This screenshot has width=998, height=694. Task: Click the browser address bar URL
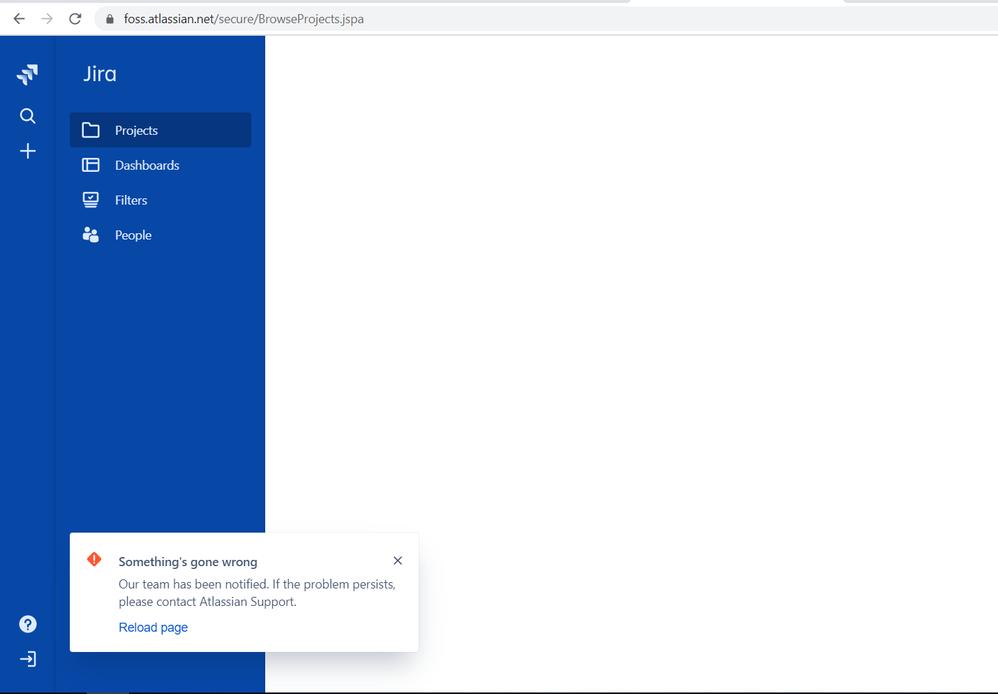(x=244, y=19)
